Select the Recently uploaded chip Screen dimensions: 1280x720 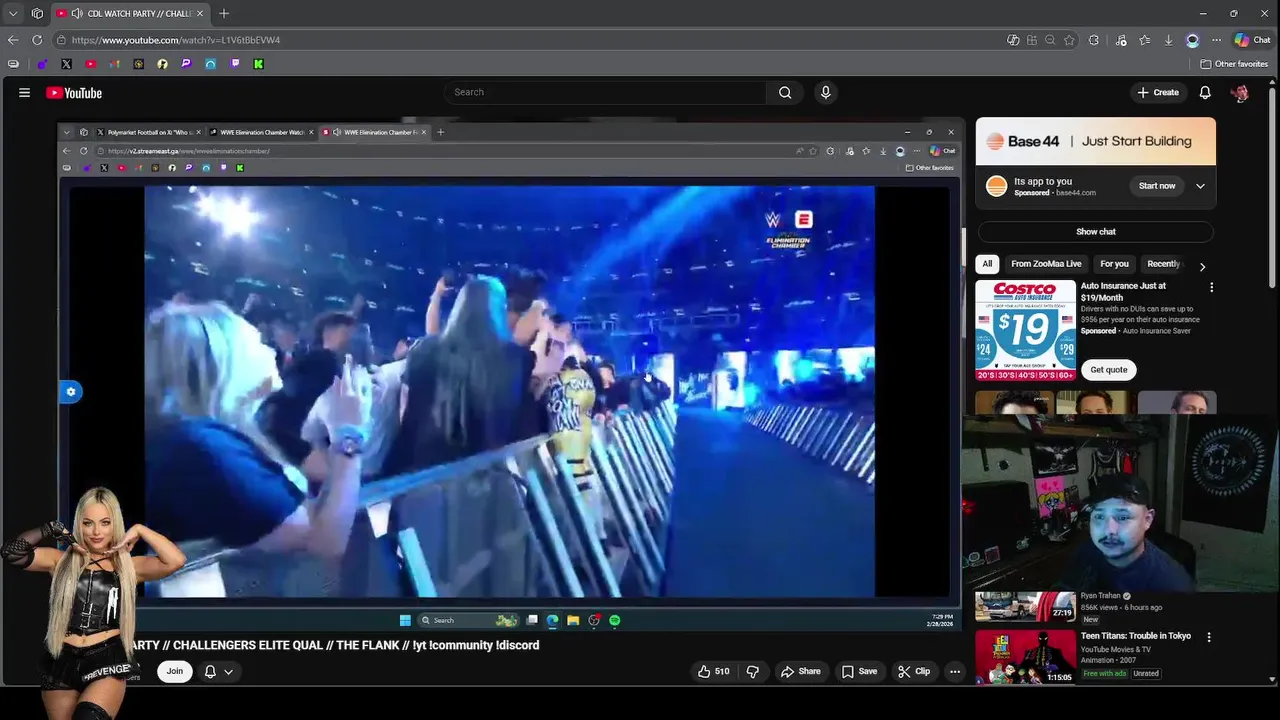point(1164,264)
